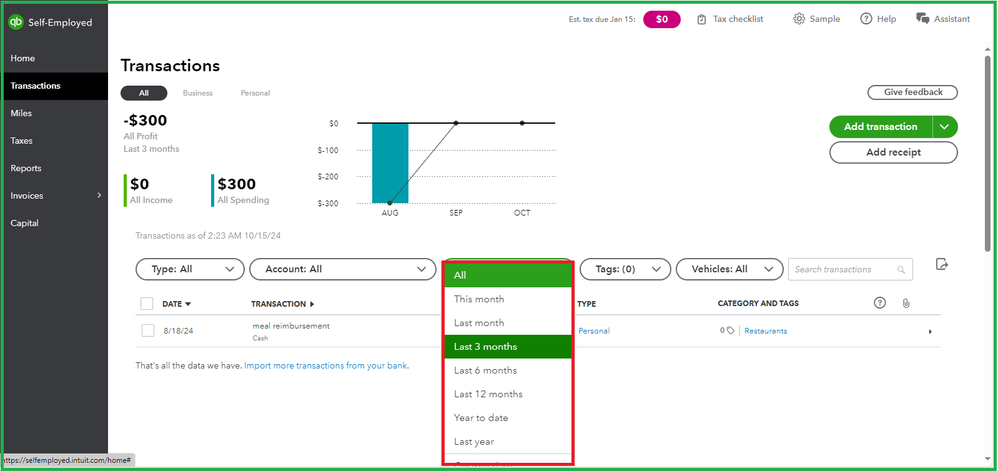Select All in the date range list
This screenshot has height=471, width=998.
click(x=507, y=275)
